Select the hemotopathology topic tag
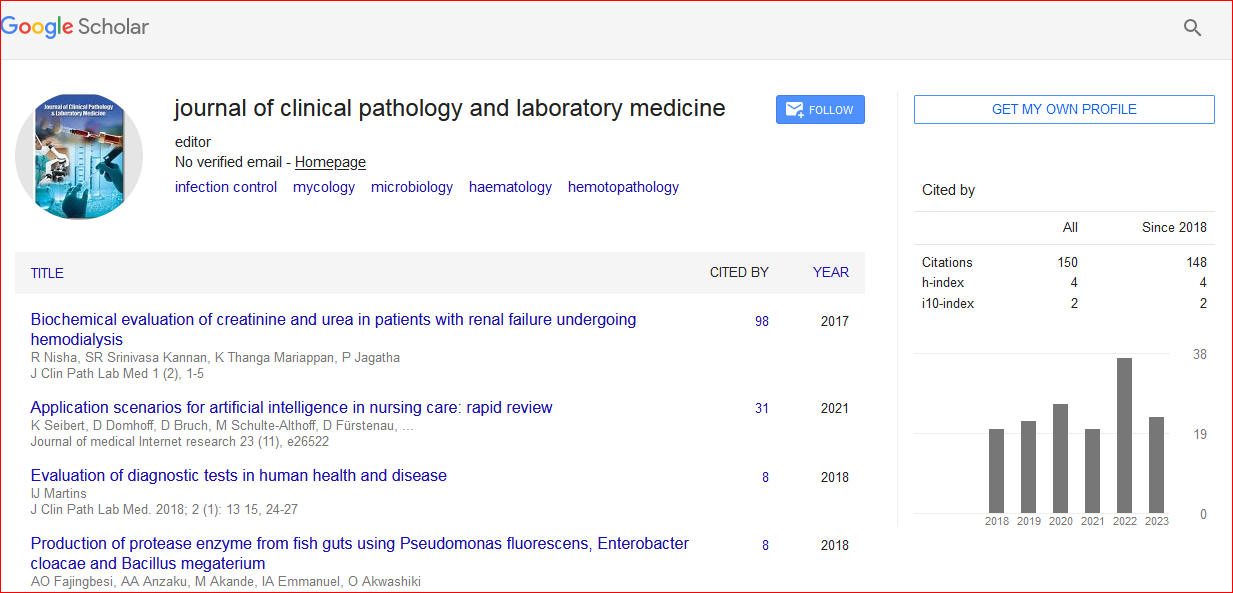 (623, 187)
